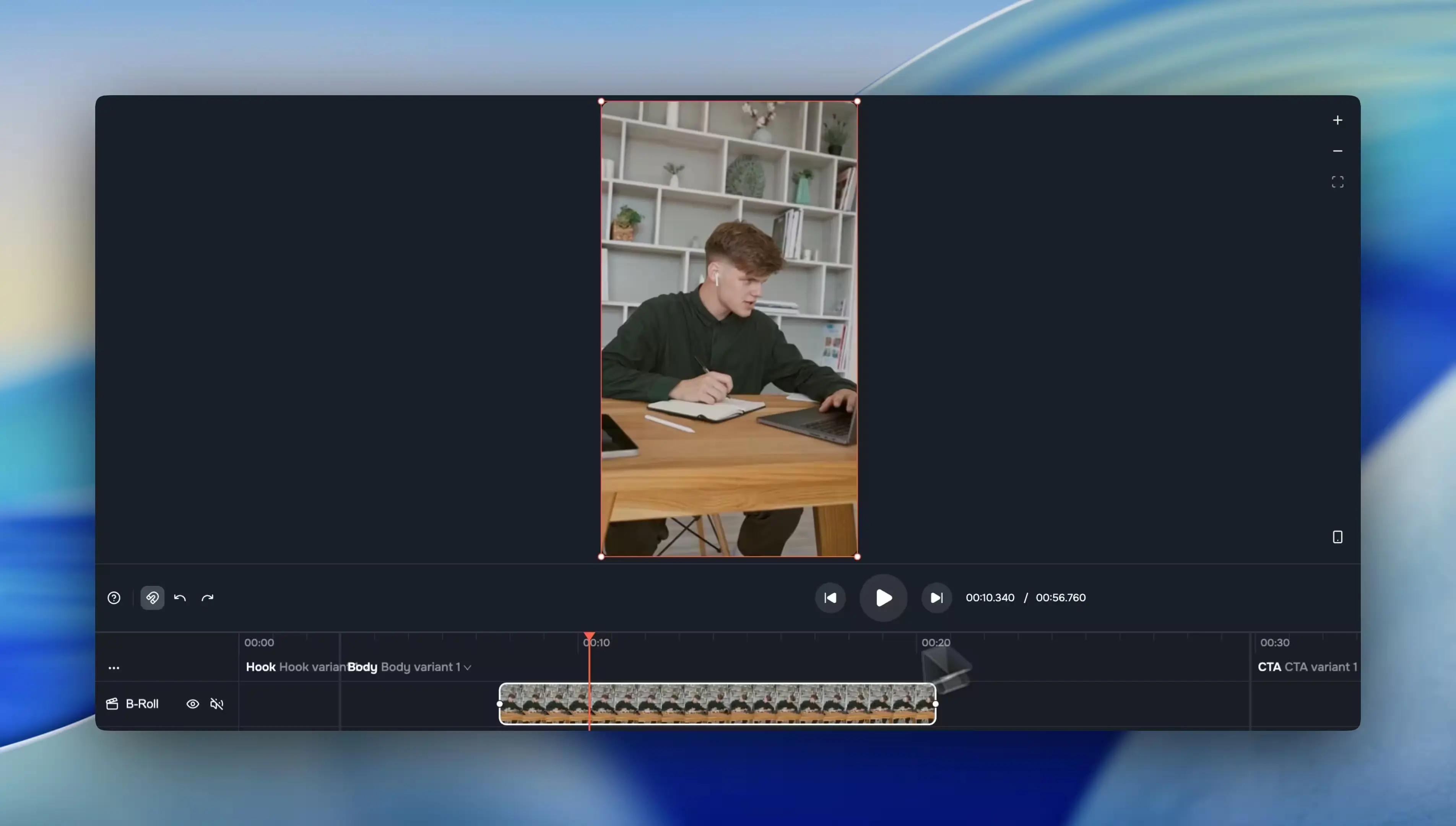This screenshot has height=826, width=1456.
Task: Fit preview to screen icon
Action: point(1337,182)
